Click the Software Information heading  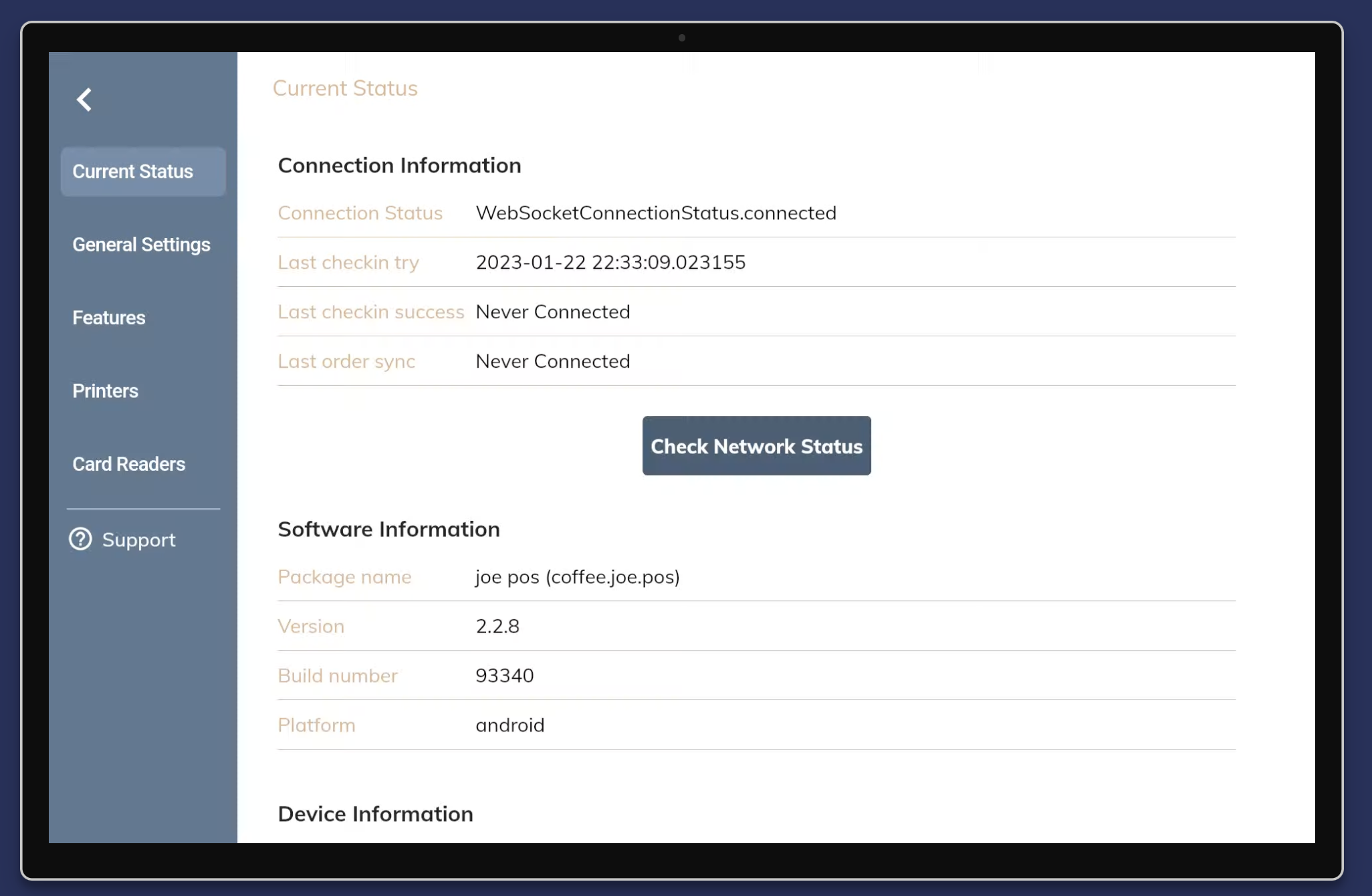pos(388,529)
